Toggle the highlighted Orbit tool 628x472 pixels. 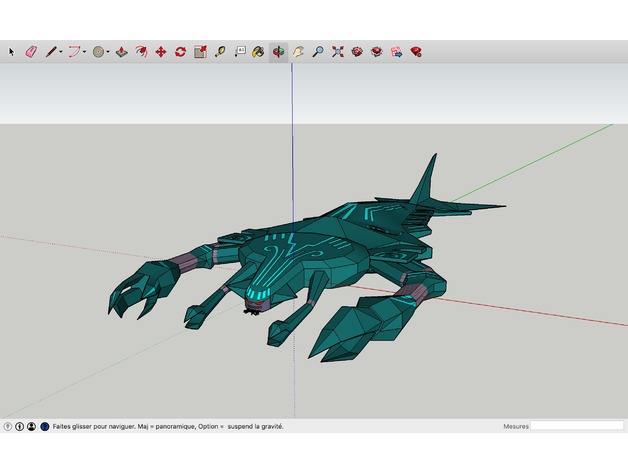coord(278,51)
